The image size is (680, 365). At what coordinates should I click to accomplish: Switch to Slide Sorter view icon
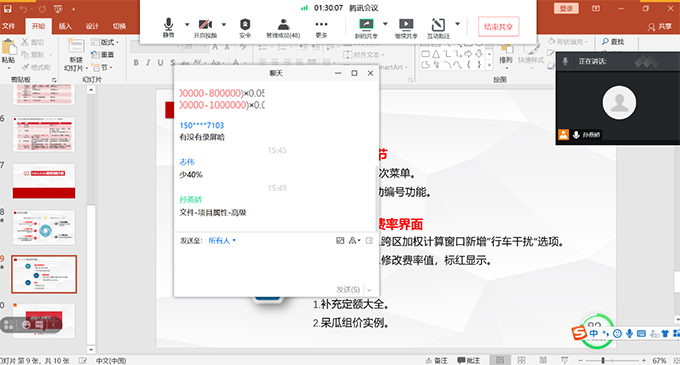click(521, 360)
